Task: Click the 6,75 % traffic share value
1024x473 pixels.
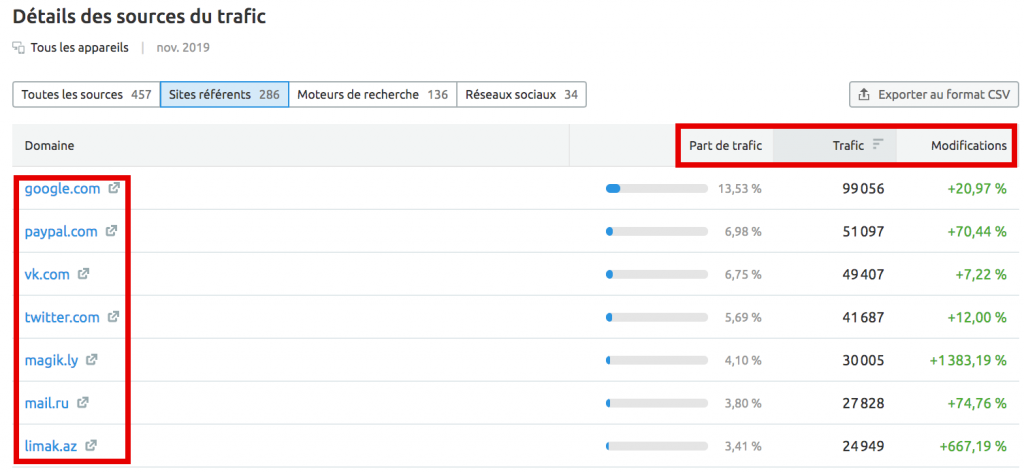Action: tap(743, 274)
